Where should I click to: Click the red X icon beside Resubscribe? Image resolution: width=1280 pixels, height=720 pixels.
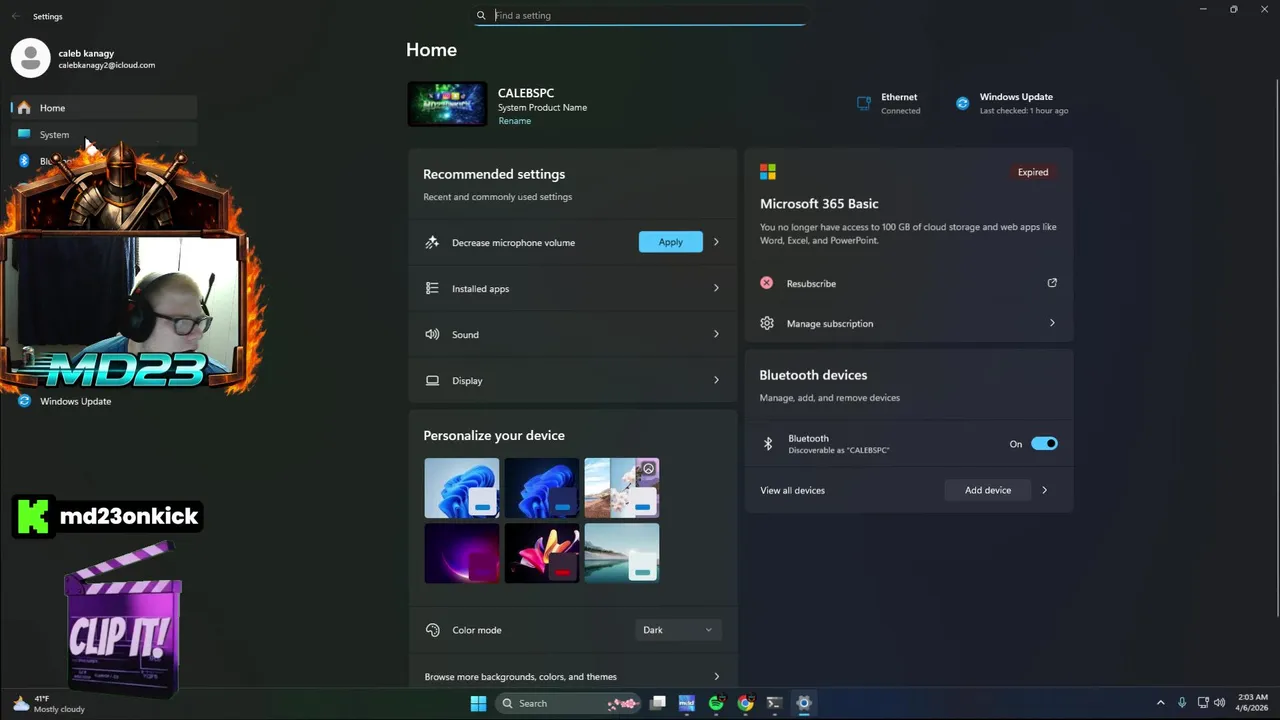pos(766,283)
